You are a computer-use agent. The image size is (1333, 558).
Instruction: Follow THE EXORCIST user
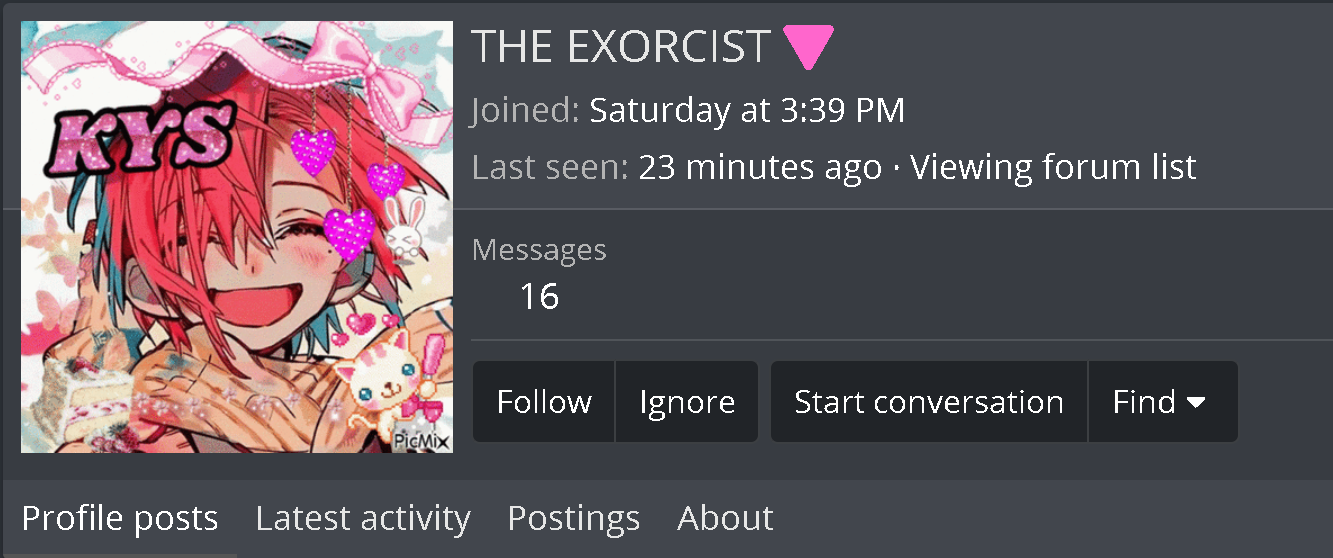[544, 402]
